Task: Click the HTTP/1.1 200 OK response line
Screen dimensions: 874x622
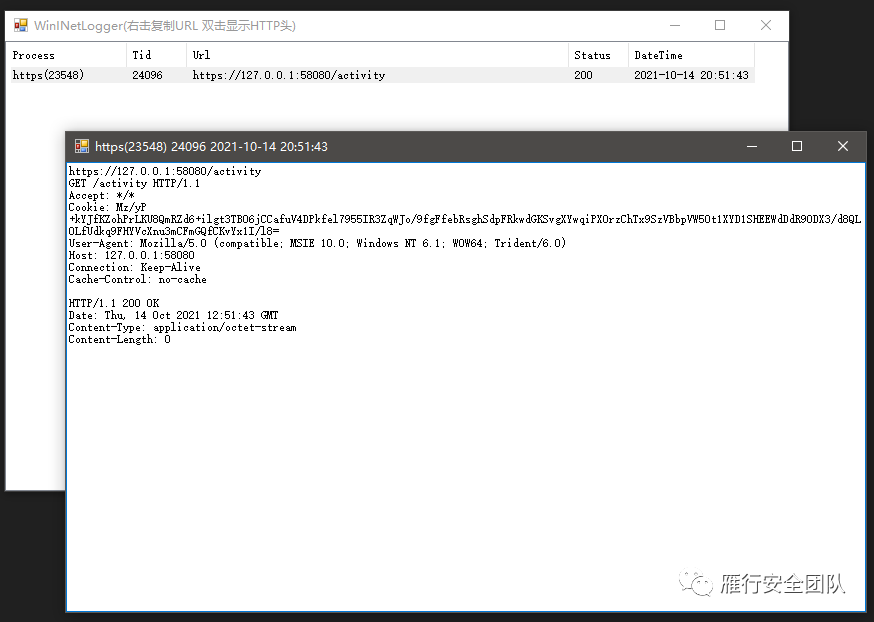Action: pyautogui.click(x=114, y=303)
